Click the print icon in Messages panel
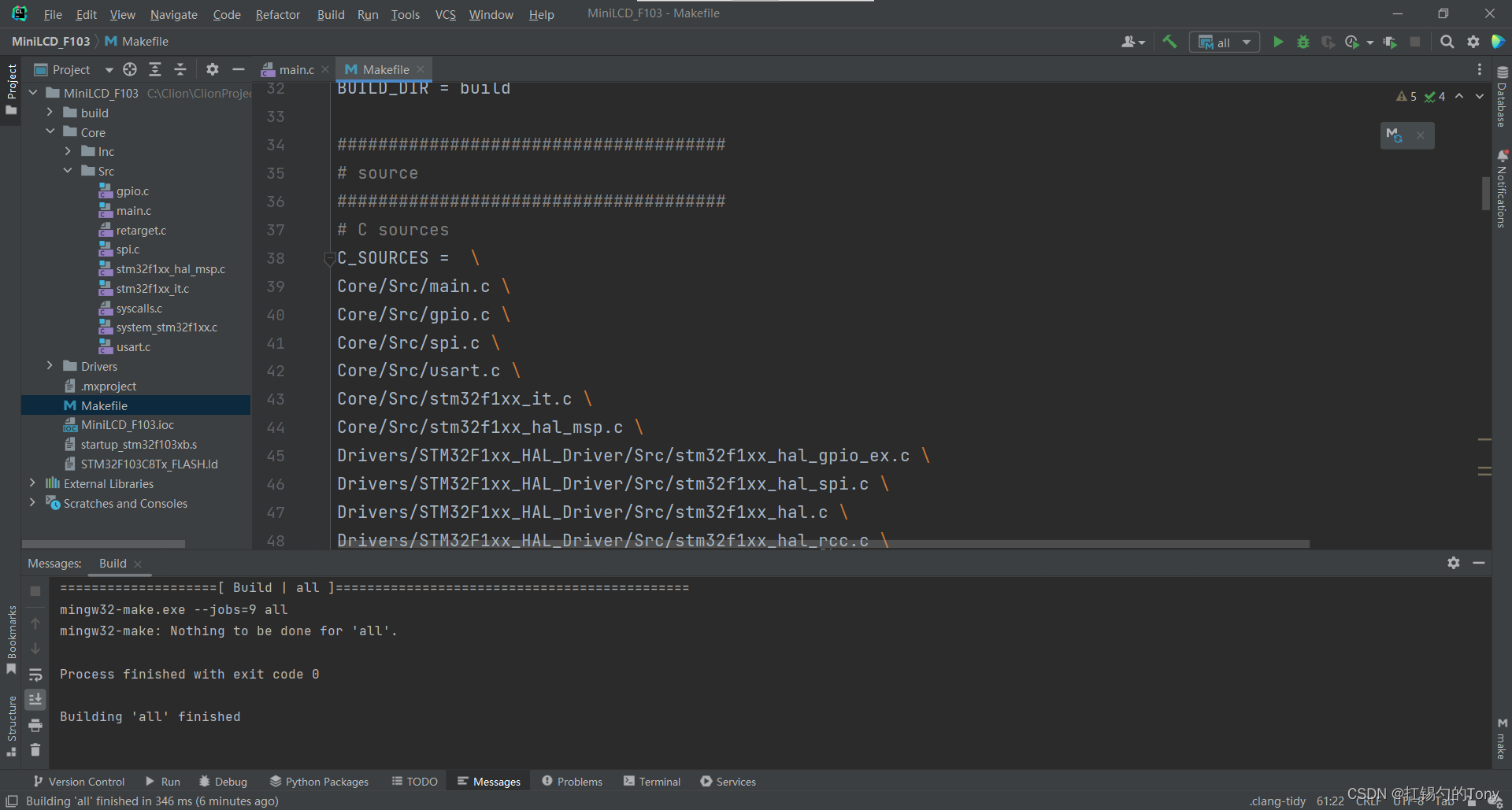1512x810 pixels. 35,725
